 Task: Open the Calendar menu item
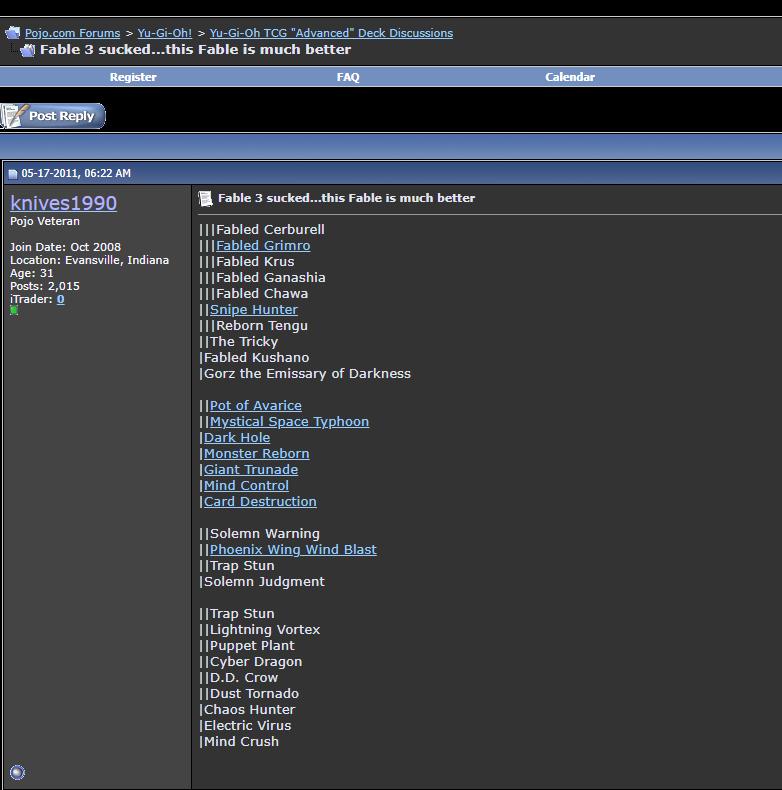[570, 77]
